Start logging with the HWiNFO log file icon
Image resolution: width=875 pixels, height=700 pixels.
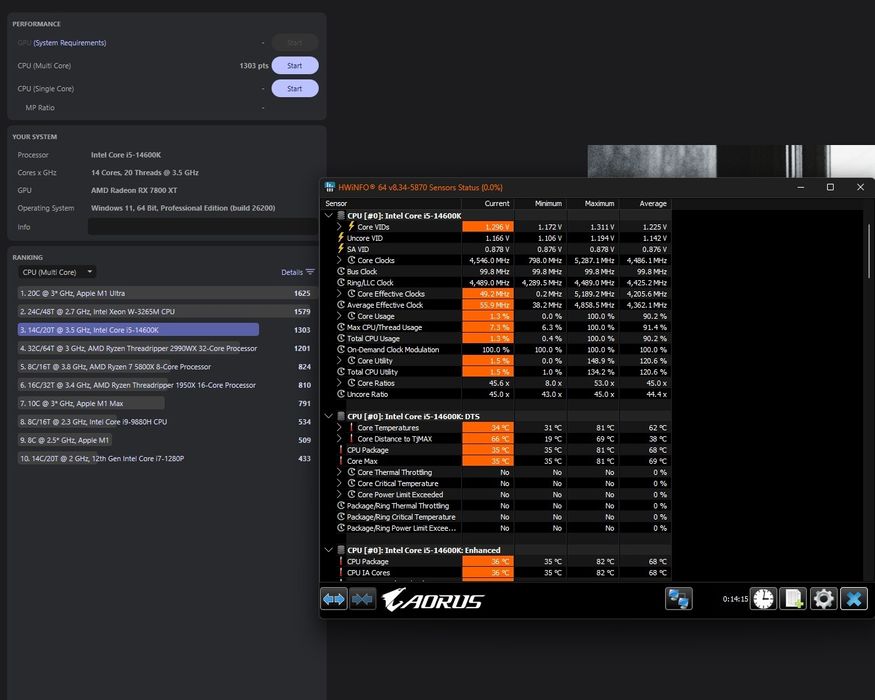point(794,599)
